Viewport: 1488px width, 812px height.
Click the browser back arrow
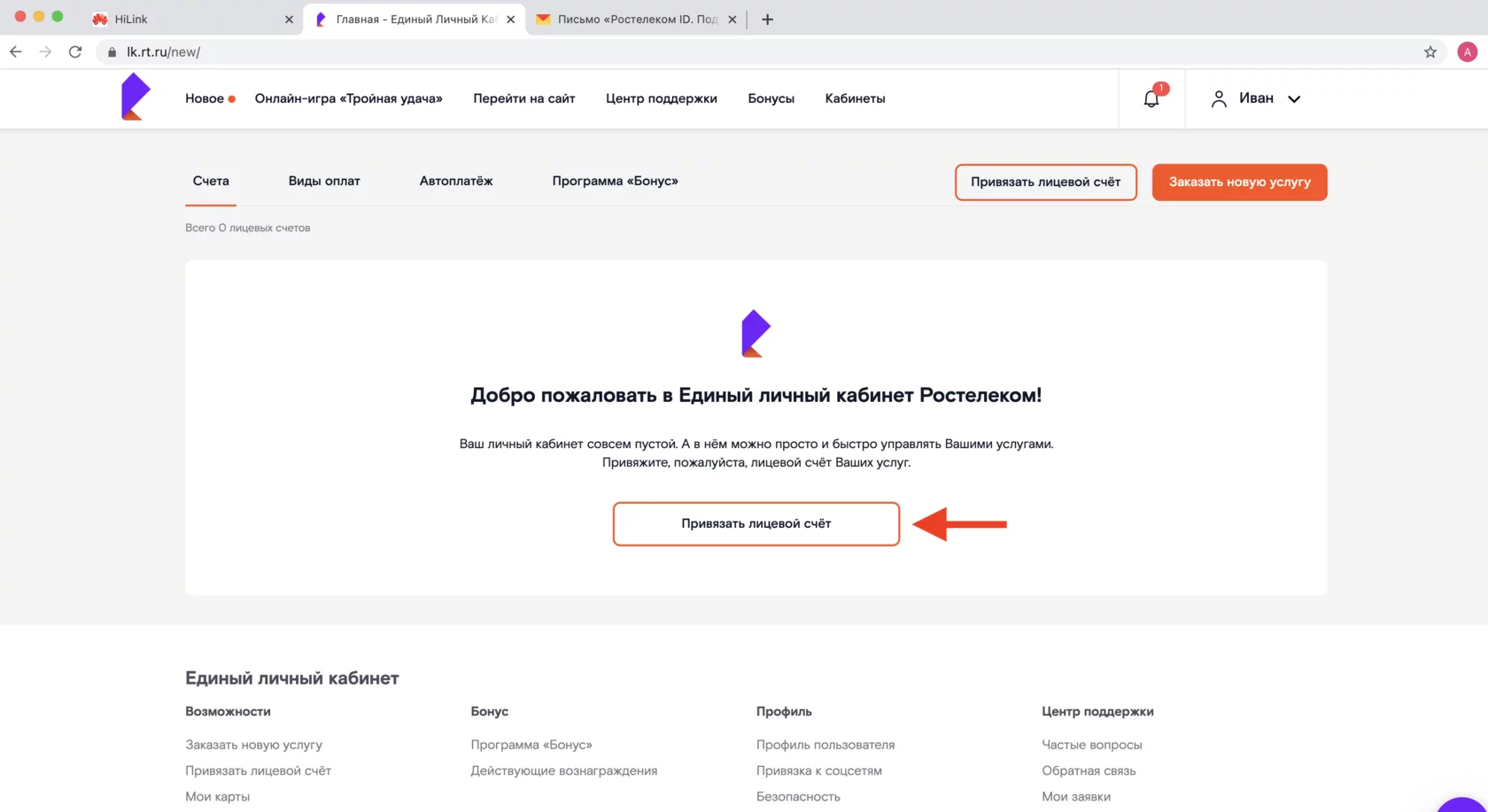[15, 51]
